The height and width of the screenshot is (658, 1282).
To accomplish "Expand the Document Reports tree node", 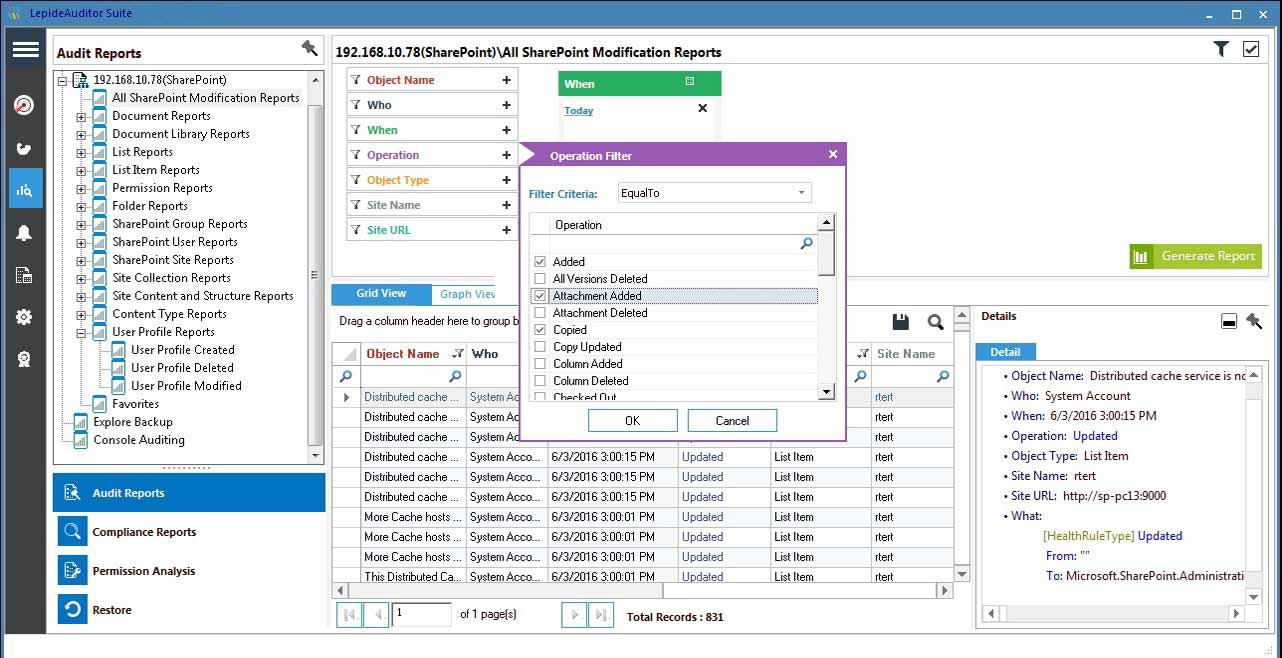I will coord(81,116).
